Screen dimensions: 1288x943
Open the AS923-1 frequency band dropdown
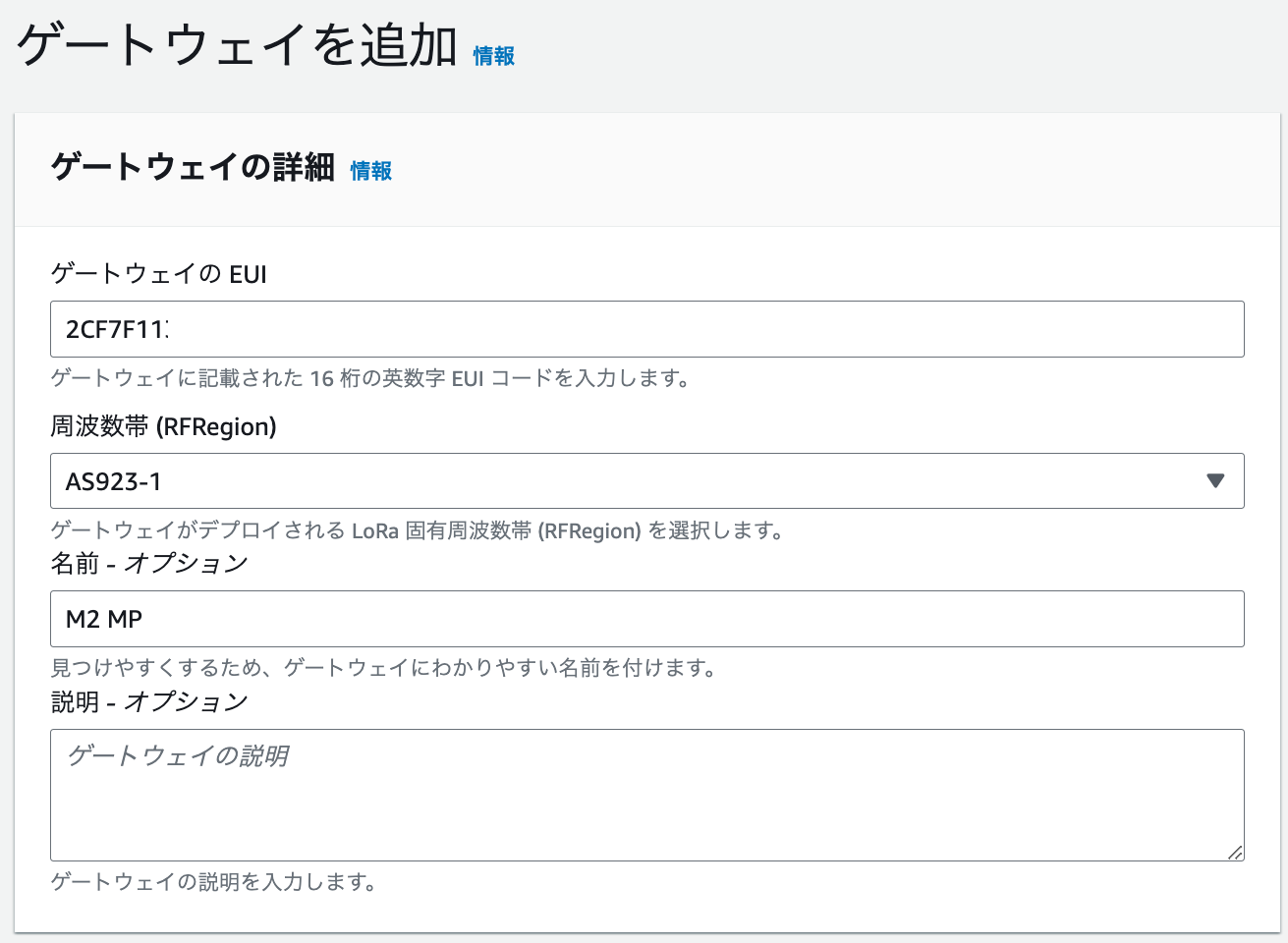646,480
